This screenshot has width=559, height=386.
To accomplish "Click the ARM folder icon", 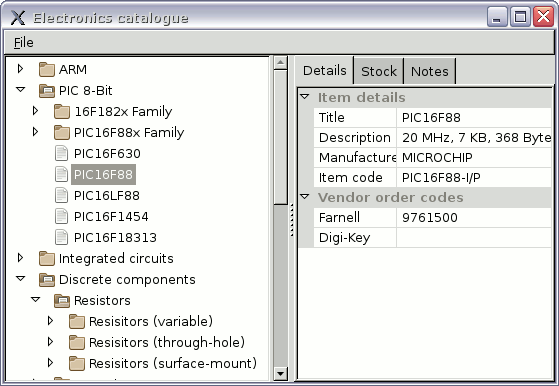I will pos(47,70).
